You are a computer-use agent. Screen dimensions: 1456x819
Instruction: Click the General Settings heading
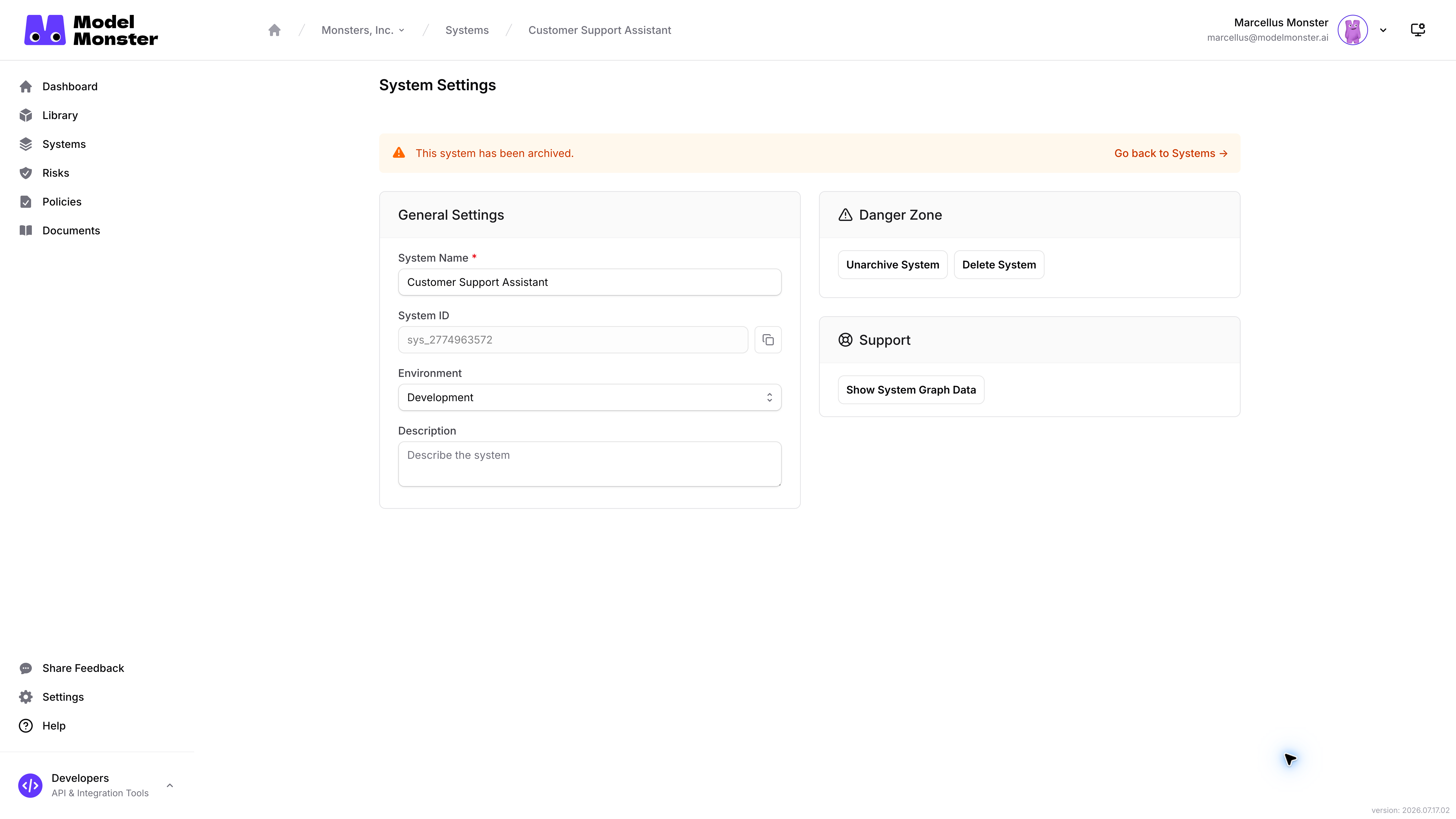[451, 215]
